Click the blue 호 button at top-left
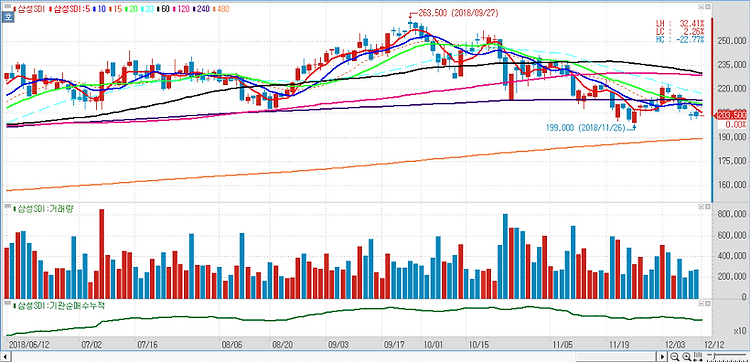This screenshot has width=750, height=362. click(x=8, y=17)
